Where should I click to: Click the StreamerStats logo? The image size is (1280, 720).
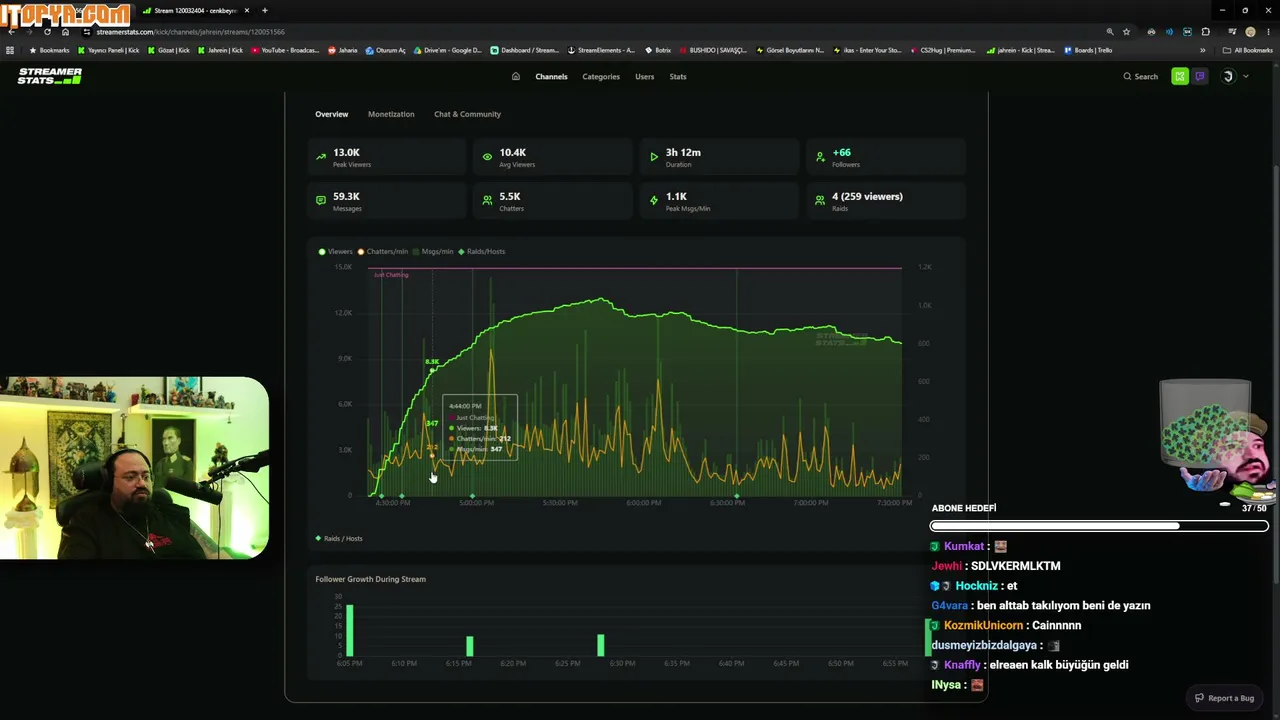click(x=50, y=76)
